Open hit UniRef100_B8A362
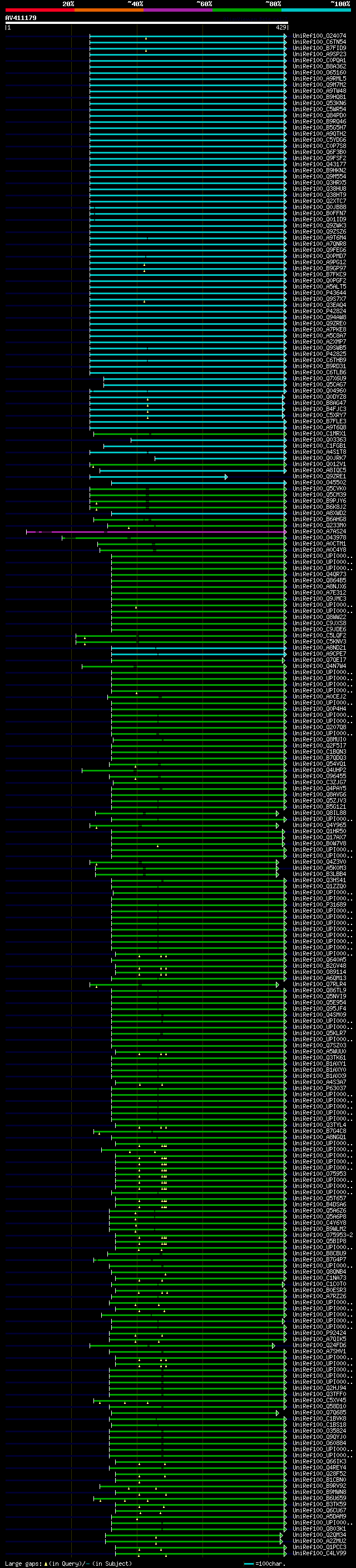Image resolution: width=356 pixels, height=1568 pixels. (x=319, y=67)
